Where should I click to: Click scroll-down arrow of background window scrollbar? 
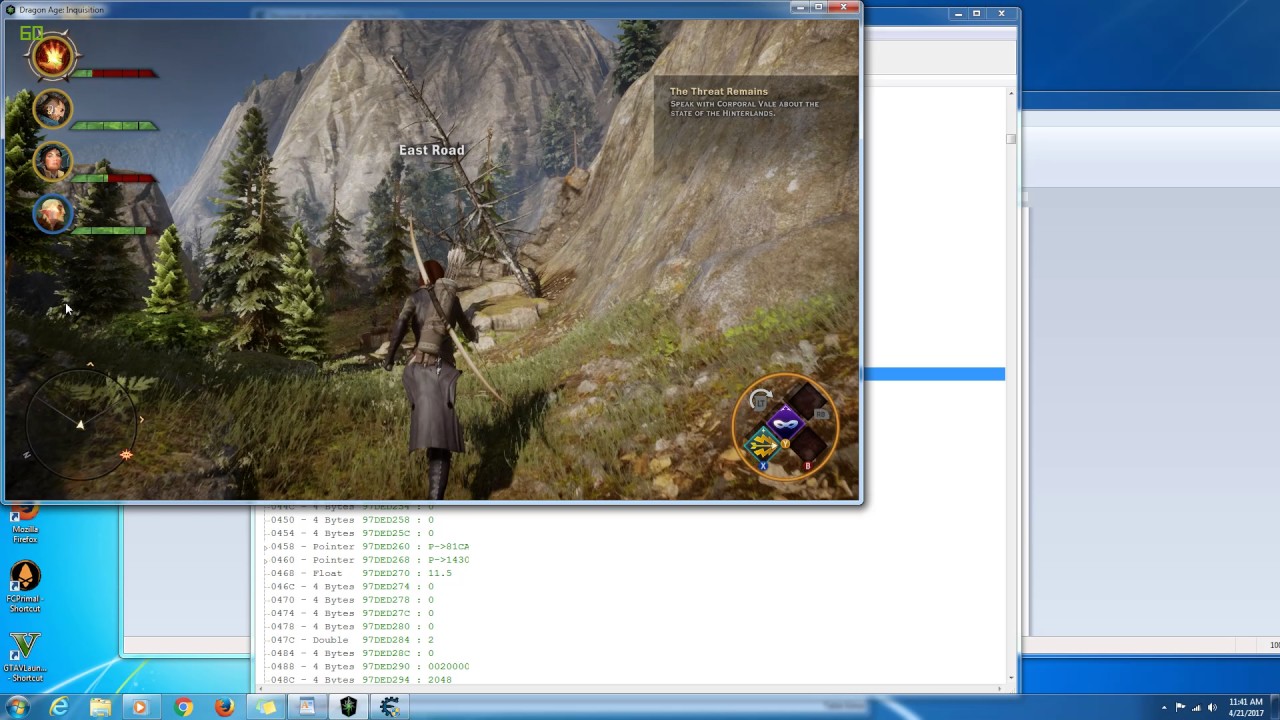[1011, 677]
